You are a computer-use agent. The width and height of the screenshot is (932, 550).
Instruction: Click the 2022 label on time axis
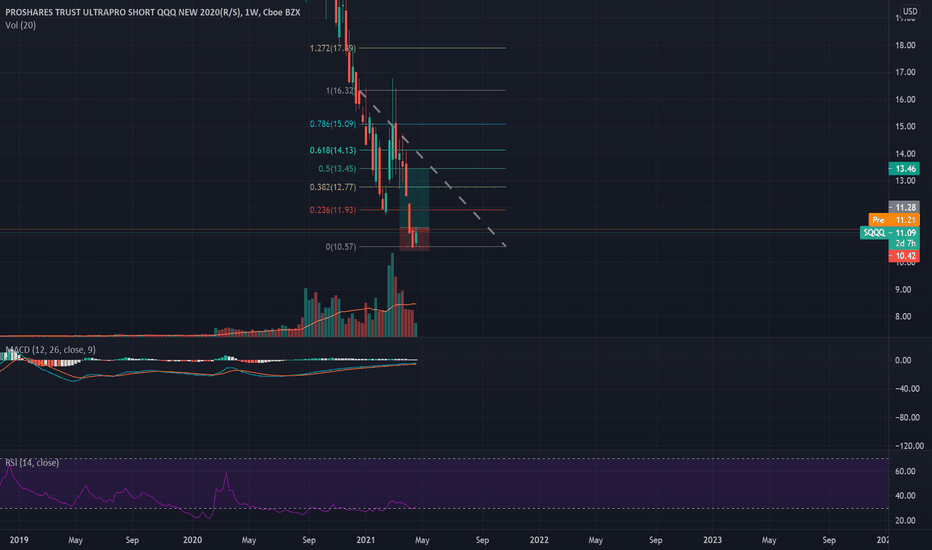point(539,540)
